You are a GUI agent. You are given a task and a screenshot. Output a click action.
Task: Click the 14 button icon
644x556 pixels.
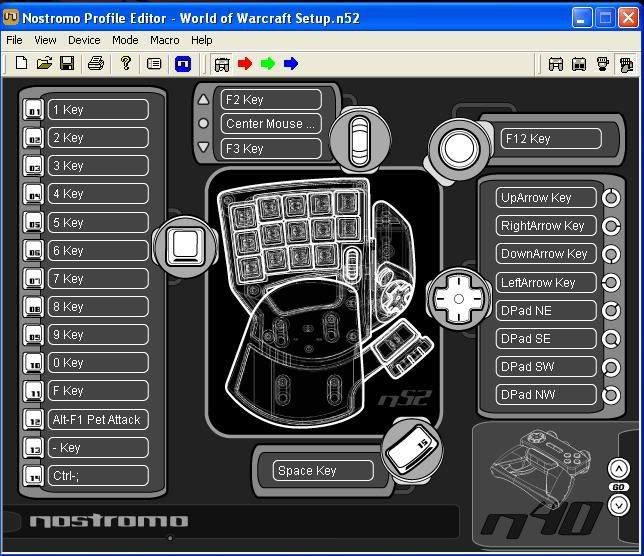pyautogui.click(x=34, y=476)
